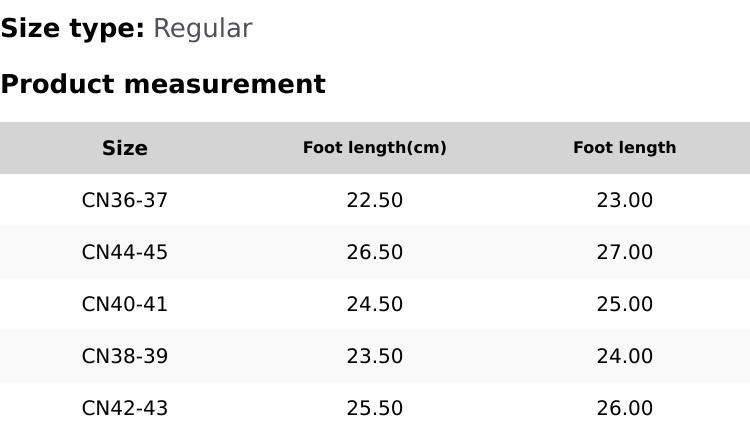Click the 25.50 foot length cell
This screenshot has height=434, width=750.
point(375,408)
